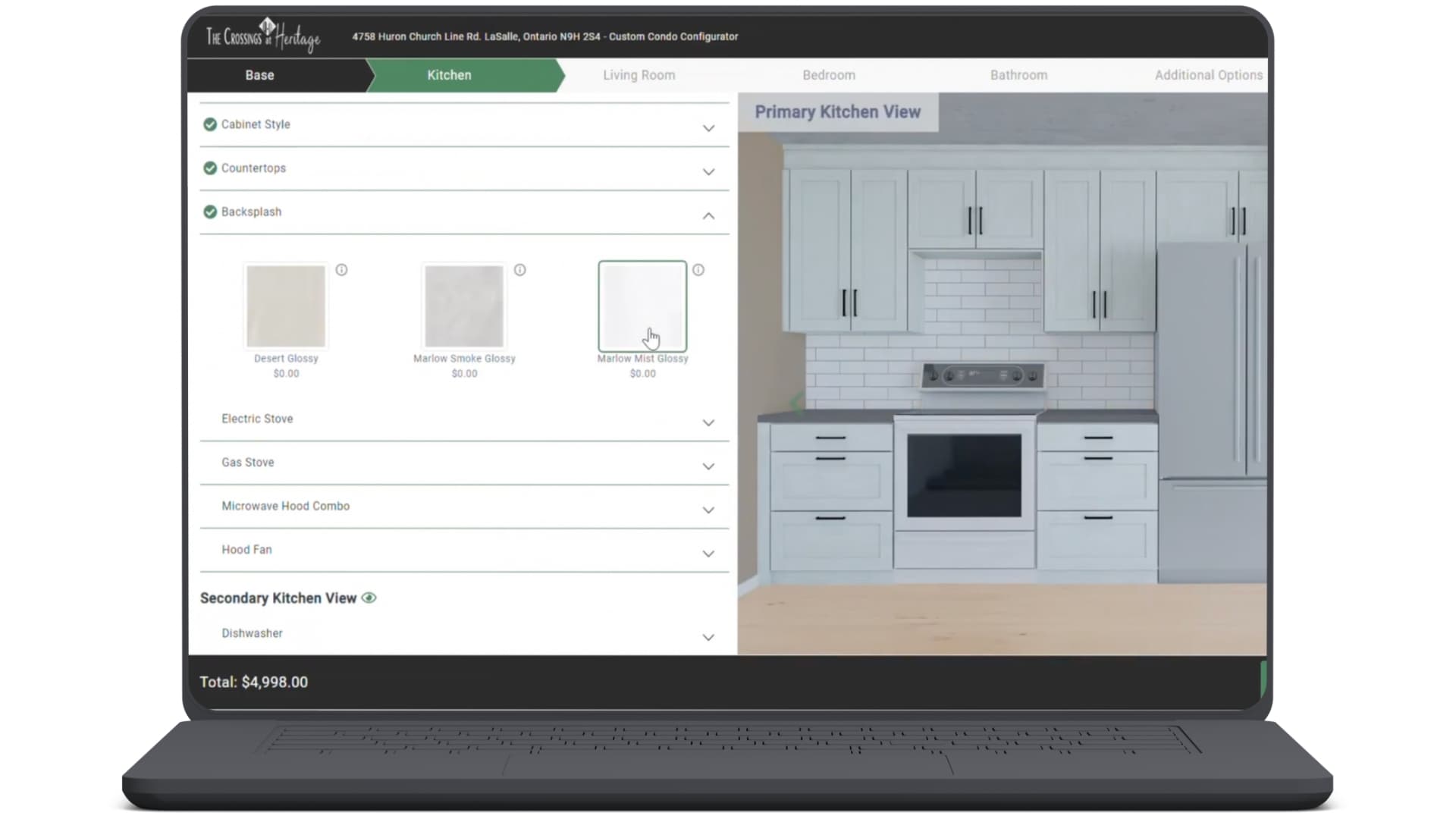Click the Backsplash completion checkmark
This screenshot has width=1456, height=819.
pos(210,212)
